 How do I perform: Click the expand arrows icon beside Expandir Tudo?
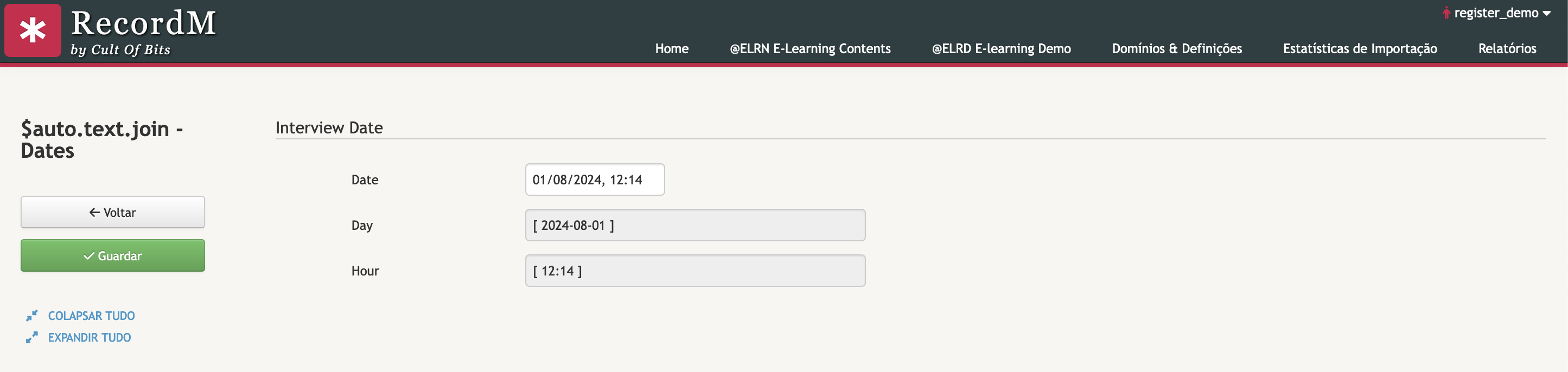click(x=31, y=337)
